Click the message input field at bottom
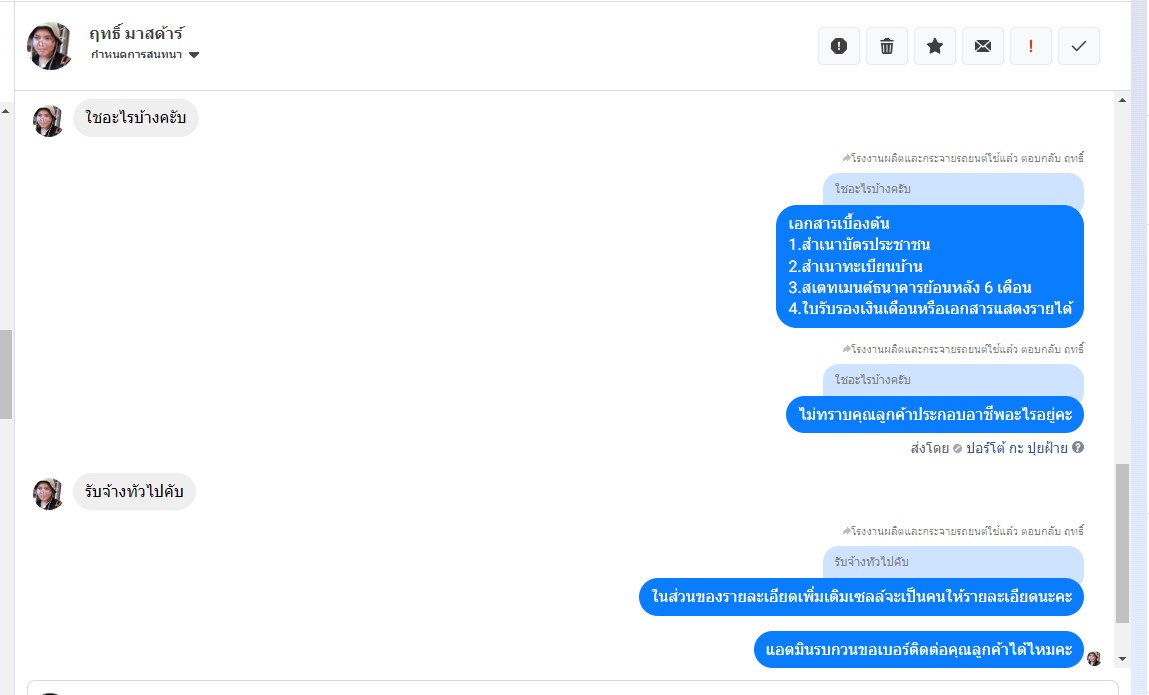Screen dimensions: 1149x695 tap(573, 688)
